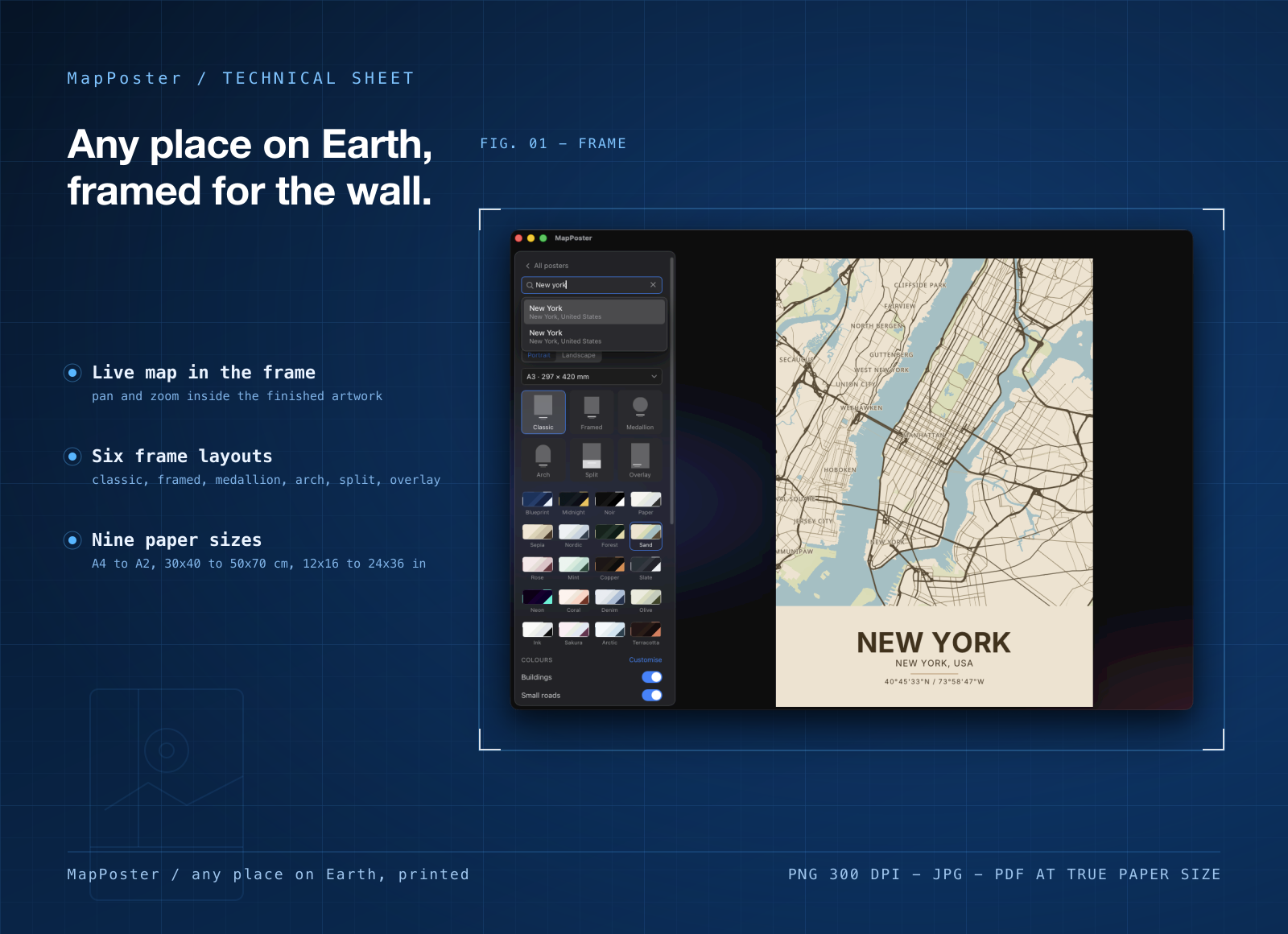Set the Olive theme swatch
Viewport: 1288px width, 934px height.
point(646,601)
